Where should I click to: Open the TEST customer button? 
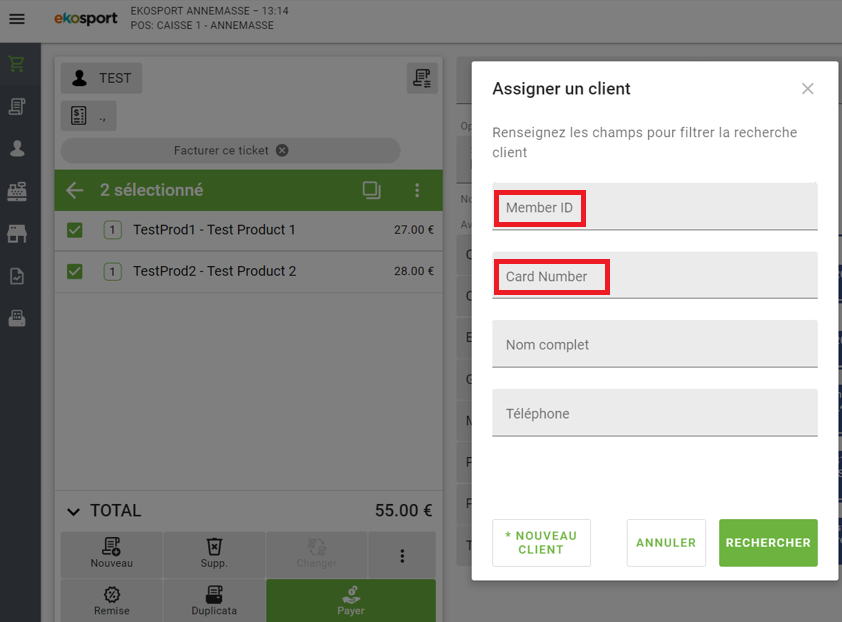101,78
